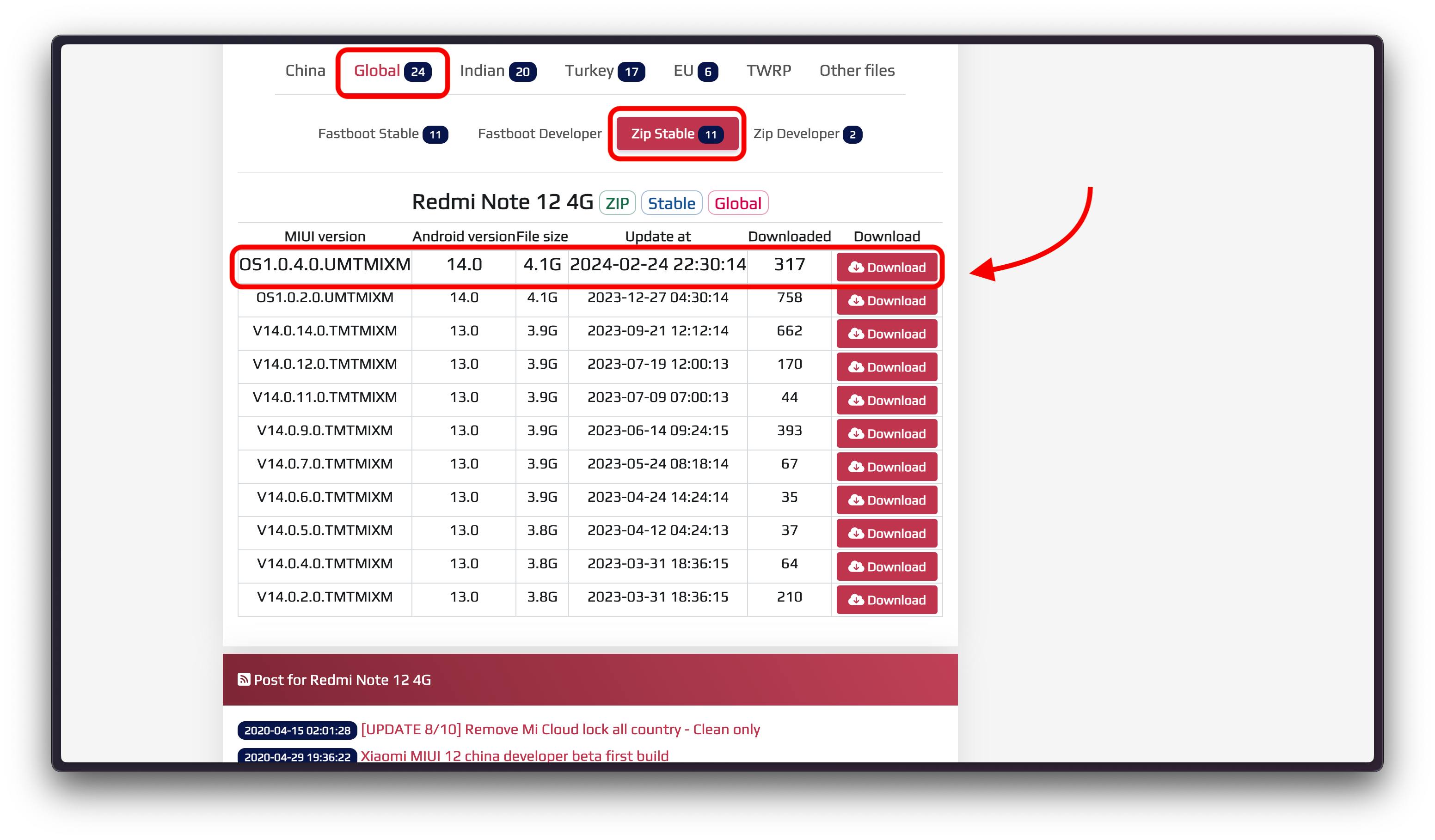Click the cloud icon in the V14.0.12.0.TMTMIXM row
1435x840 pixels.
(856, 367)
